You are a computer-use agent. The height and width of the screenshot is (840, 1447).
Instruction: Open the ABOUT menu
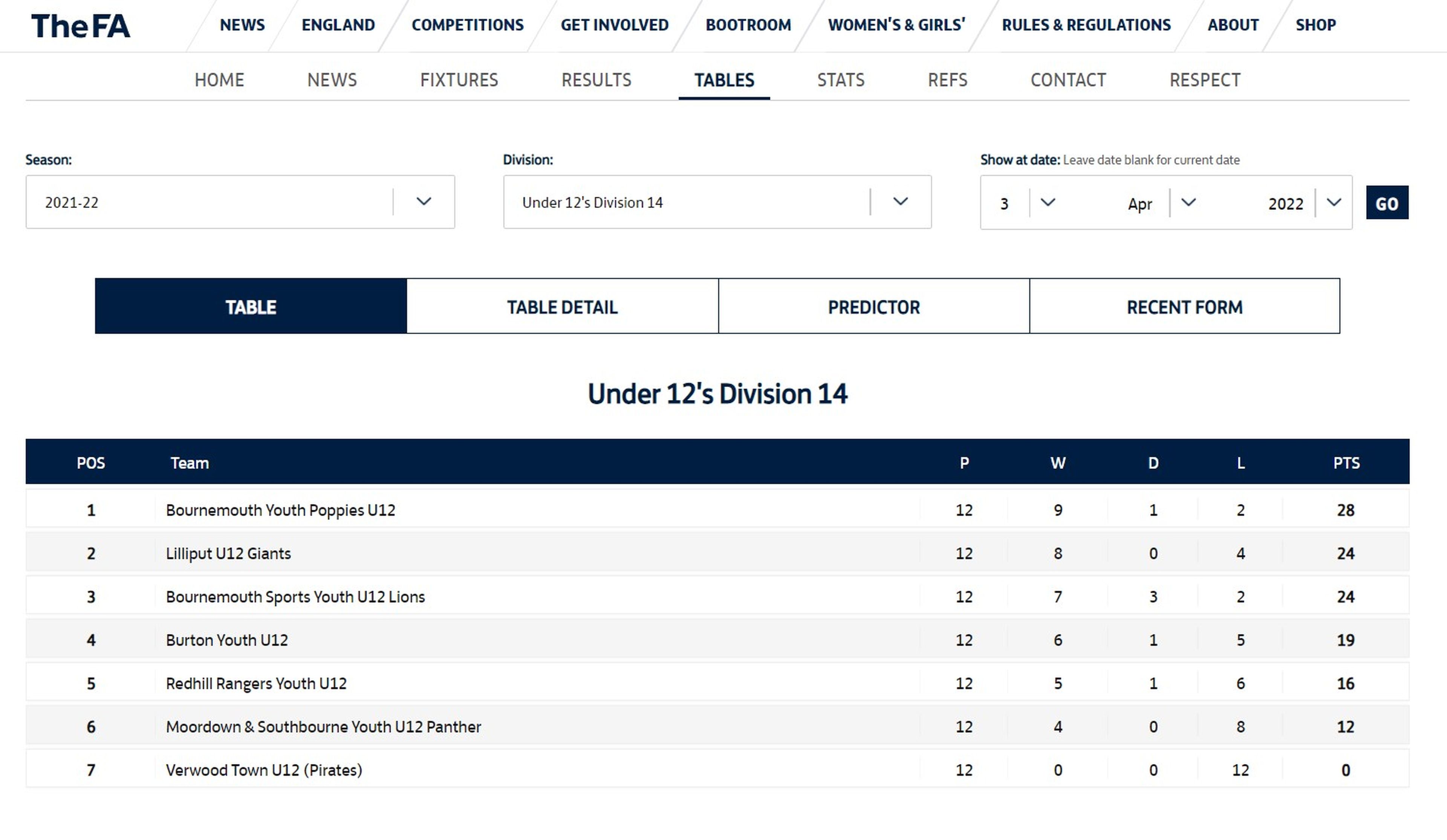tap(1233, 25)
